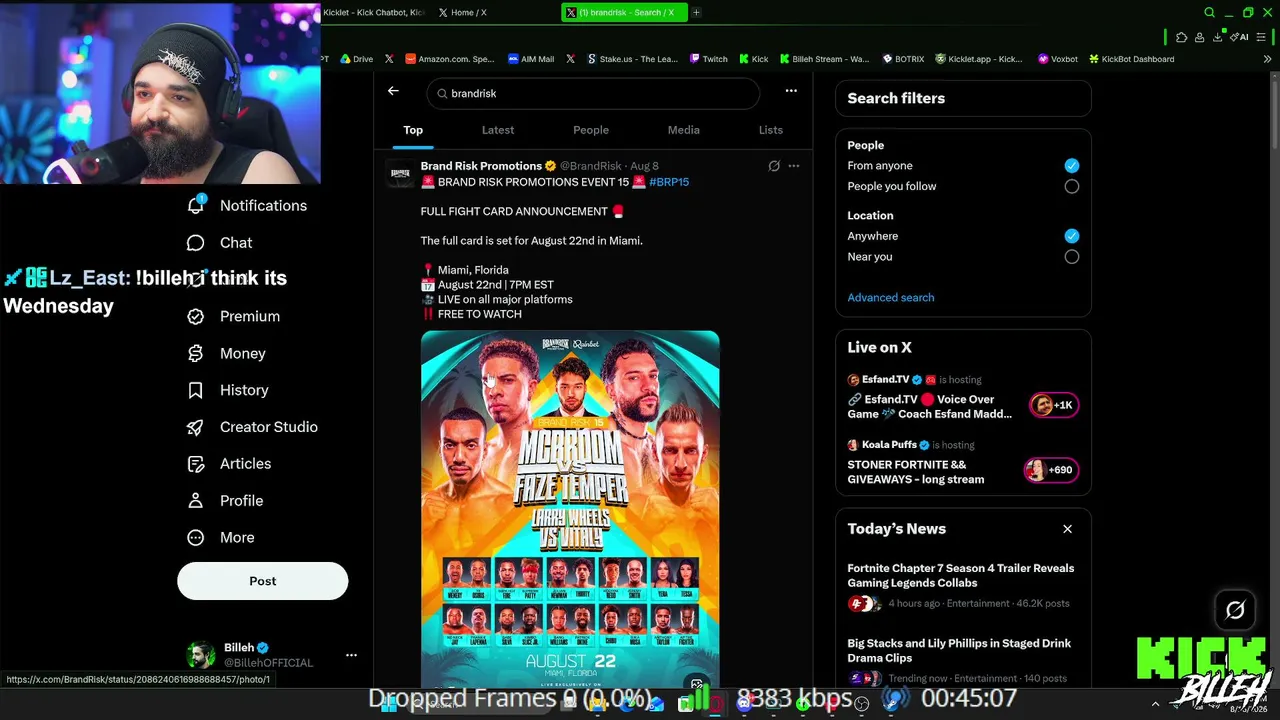Image resolution: width=1280 pixels, height=720 pixels.
Task: Select the 'Near you' location radio option
Action: [1072, 257]
